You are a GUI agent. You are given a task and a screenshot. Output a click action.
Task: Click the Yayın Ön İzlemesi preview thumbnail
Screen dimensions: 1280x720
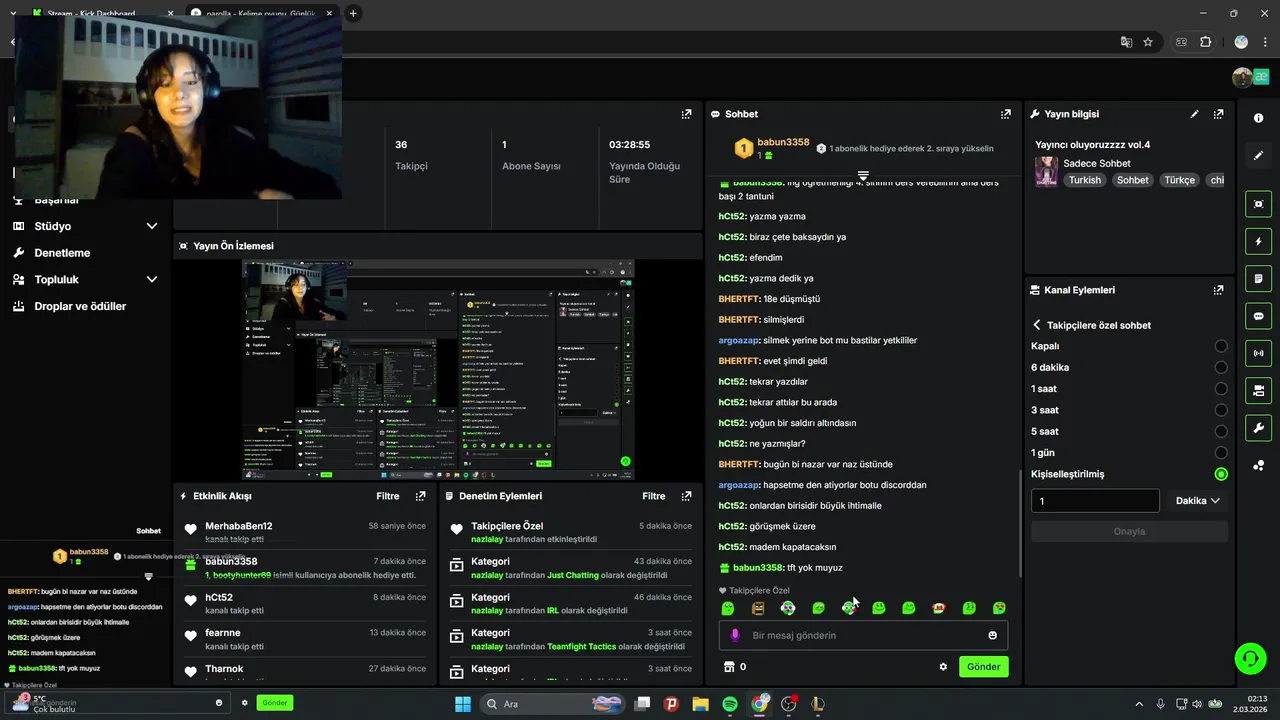439,370
